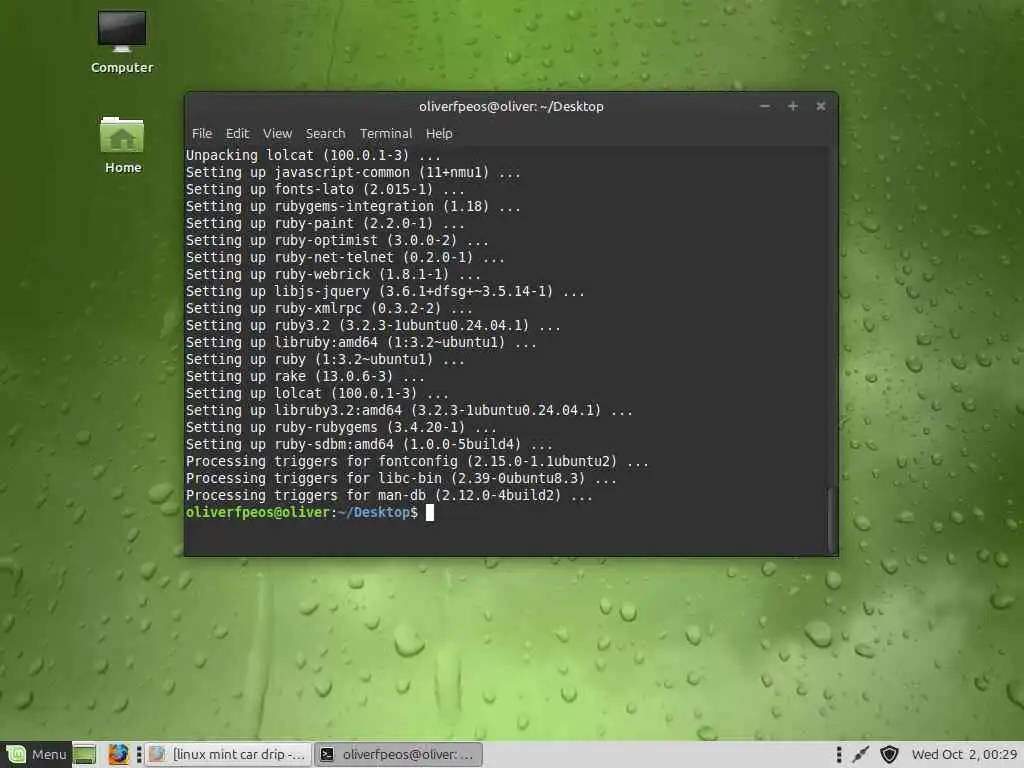Click the panel separator dots near Firefox

tap(138, 754)
